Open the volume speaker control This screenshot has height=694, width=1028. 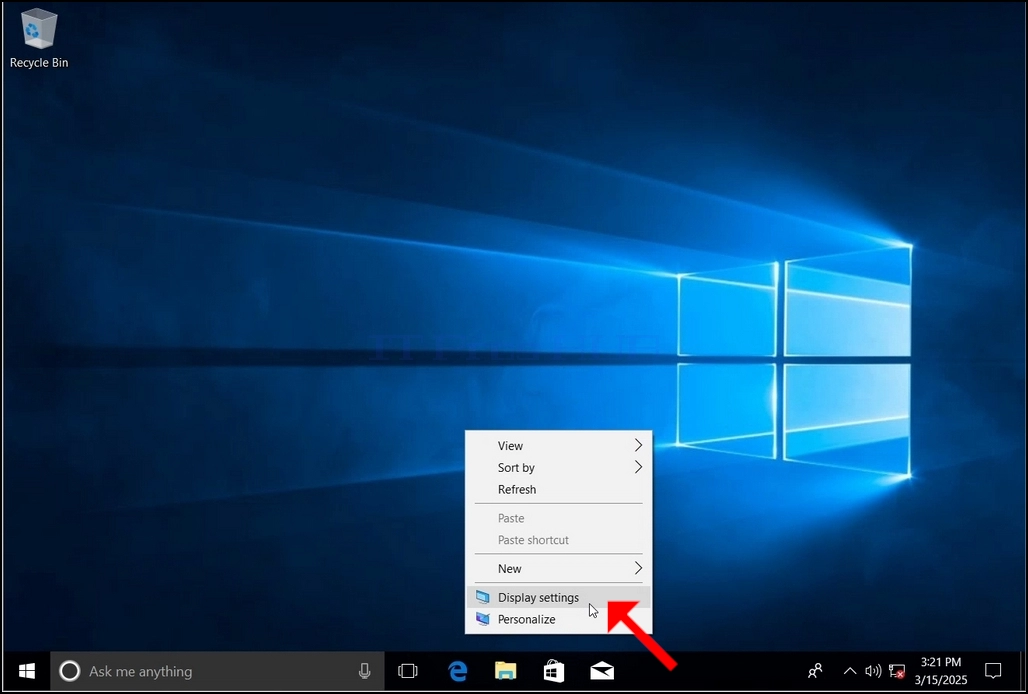click(x=873, y=671)
